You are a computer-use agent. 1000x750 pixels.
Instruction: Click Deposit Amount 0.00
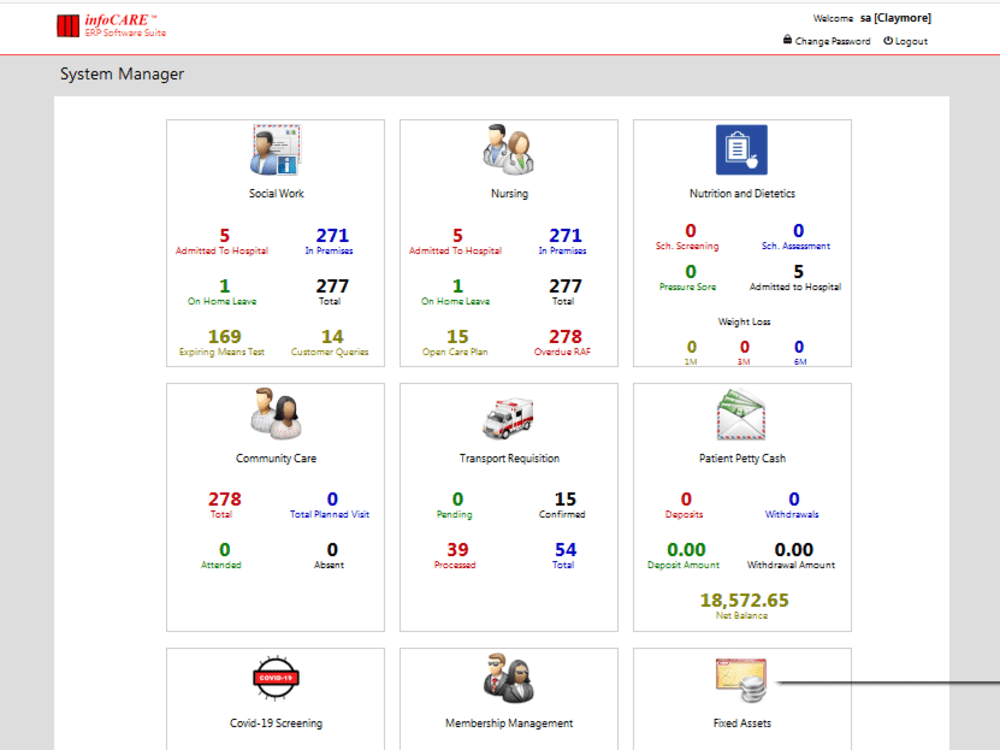[686, 549]
